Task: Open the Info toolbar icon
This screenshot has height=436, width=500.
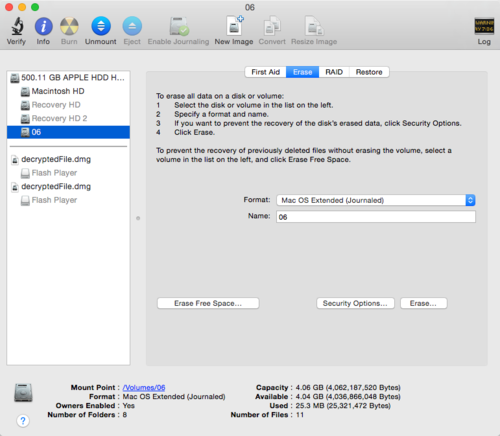Action: (x=44, y=26)
